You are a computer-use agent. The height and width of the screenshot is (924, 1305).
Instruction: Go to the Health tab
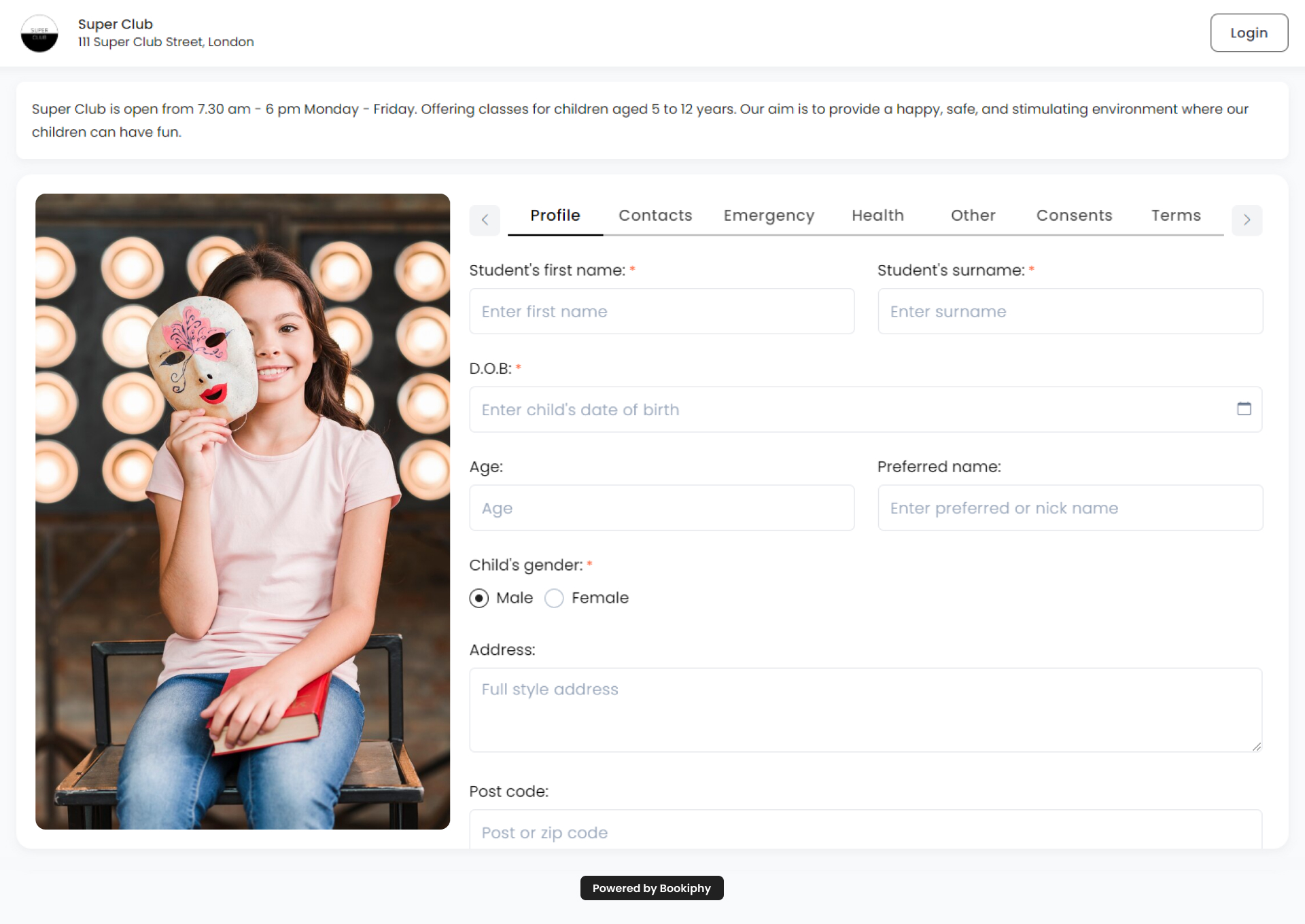coord(877,215)
